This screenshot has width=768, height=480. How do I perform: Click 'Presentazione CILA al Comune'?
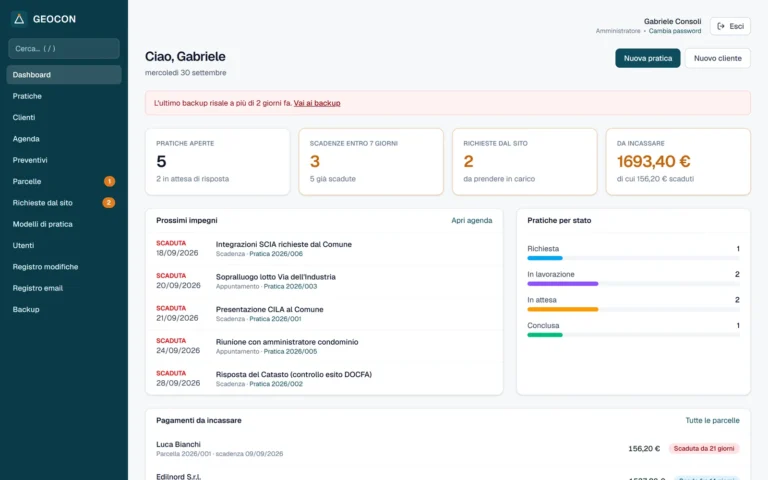(269, 310)
